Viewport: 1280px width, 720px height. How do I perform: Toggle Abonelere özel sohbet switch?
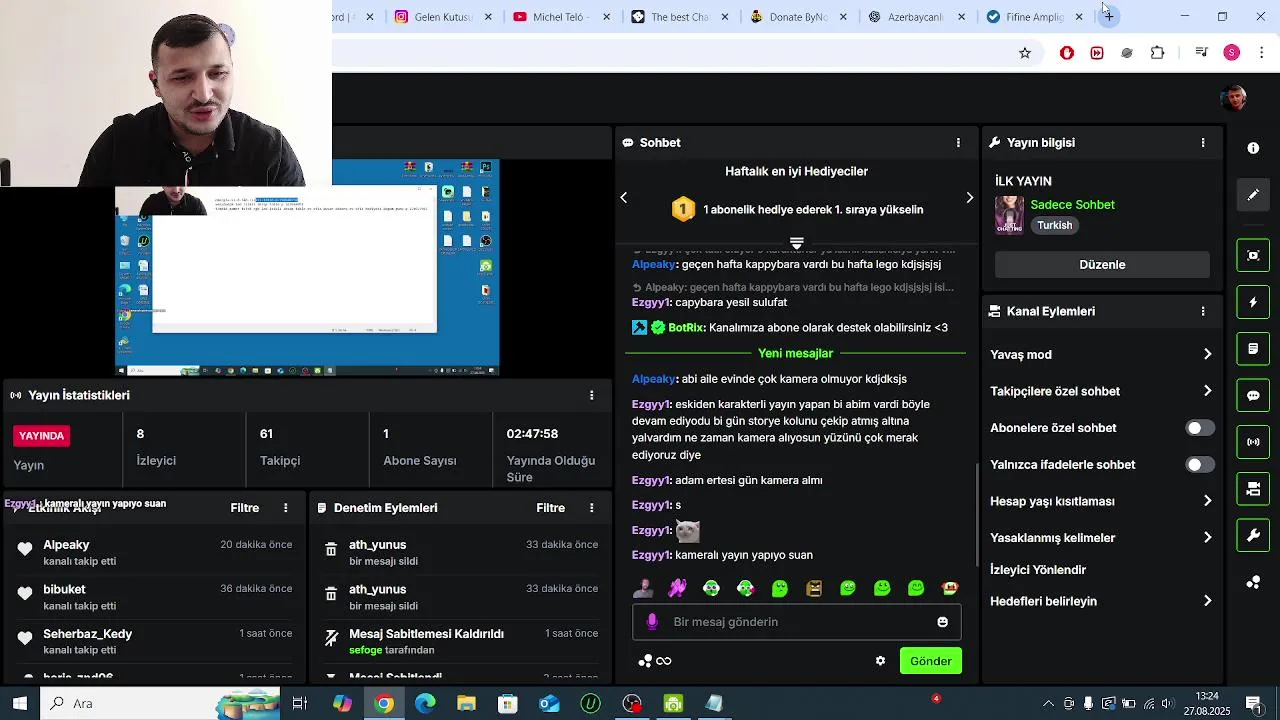1200,428
